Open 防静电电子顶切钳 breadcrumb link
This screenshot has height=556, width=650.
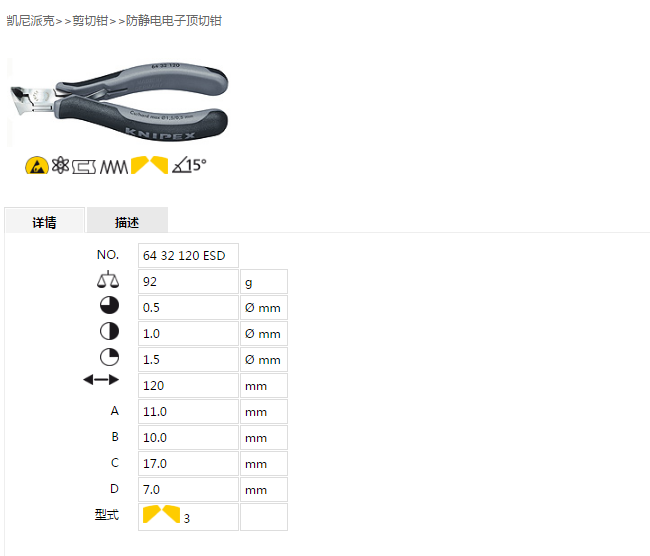pyautogui.click(x=174, y=21)
